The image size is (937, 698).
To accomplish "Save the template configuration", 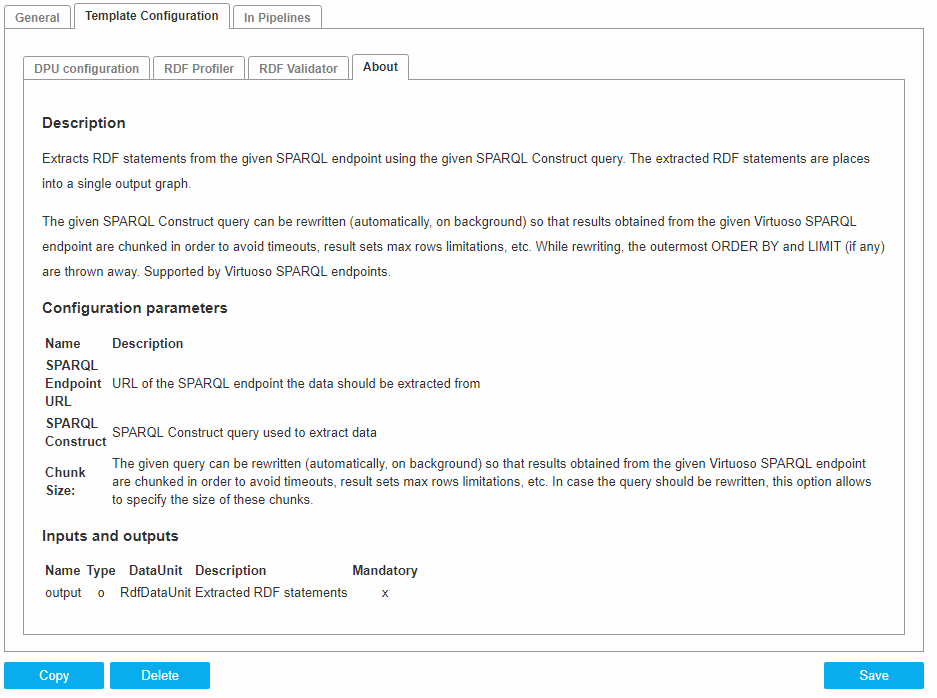I will coord(874,676).
